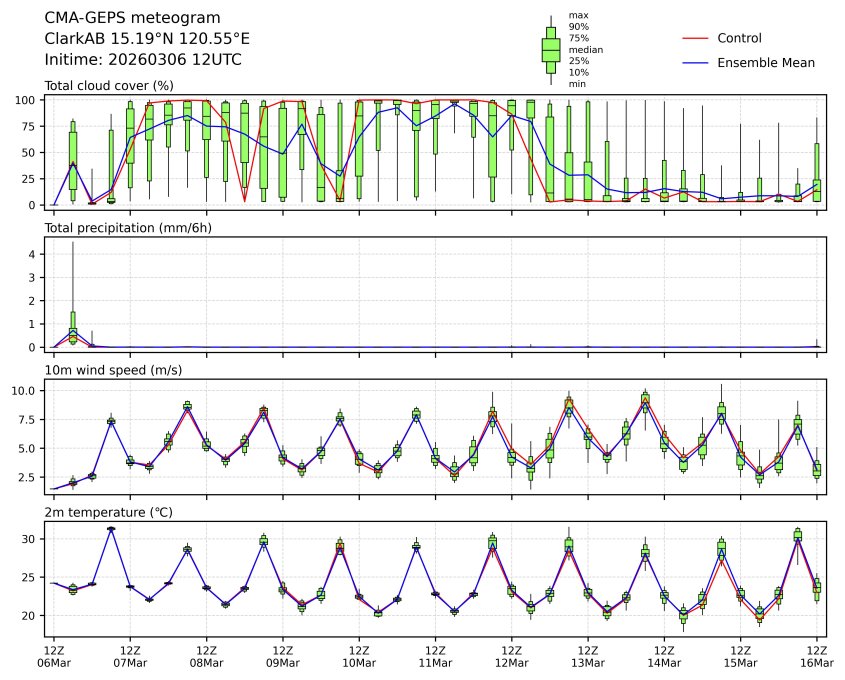
Task: Select the "Ensemble Mean" legend label
Action: [x=766, y=63]
